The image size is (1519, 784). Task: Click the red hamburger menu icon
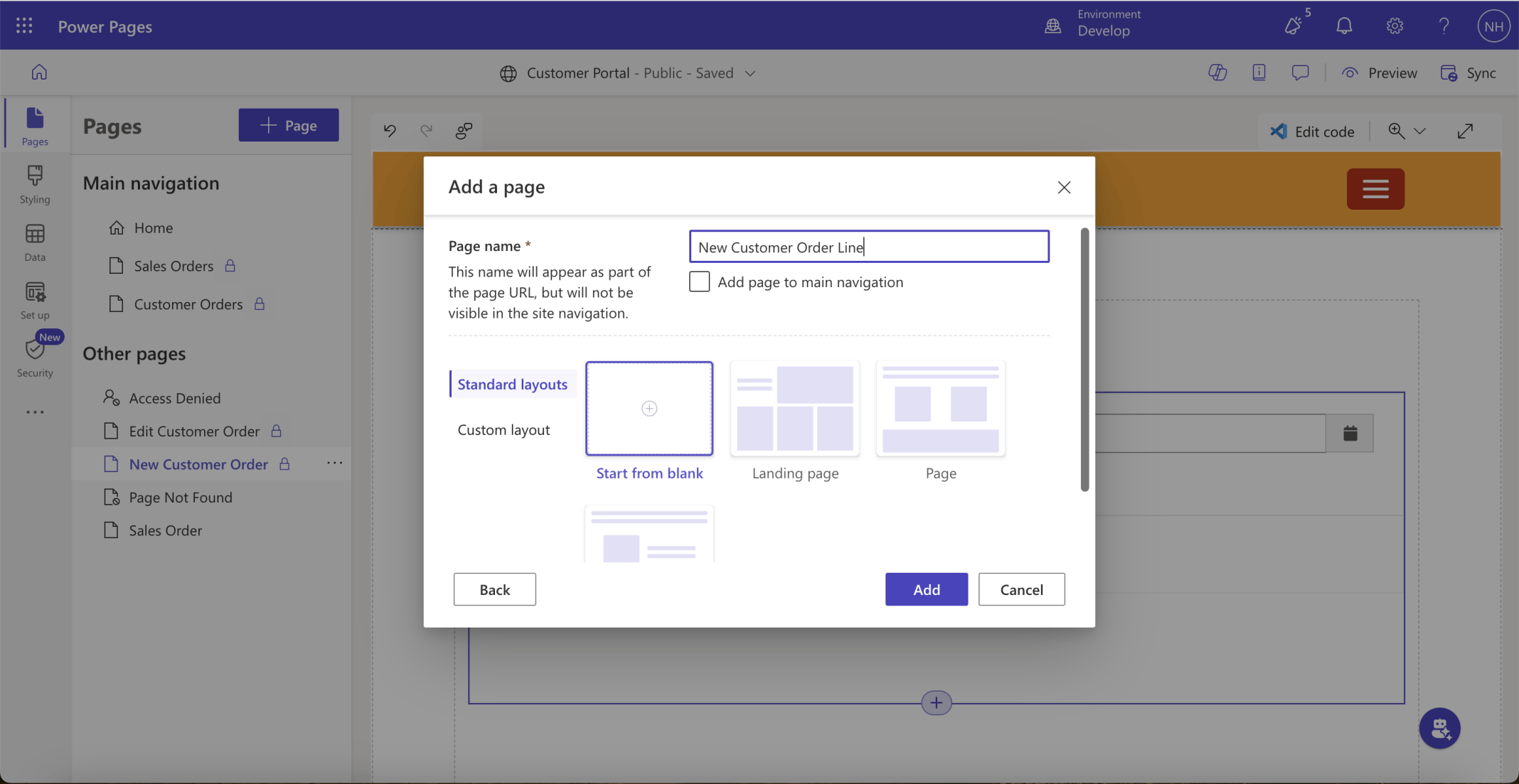1375,189
